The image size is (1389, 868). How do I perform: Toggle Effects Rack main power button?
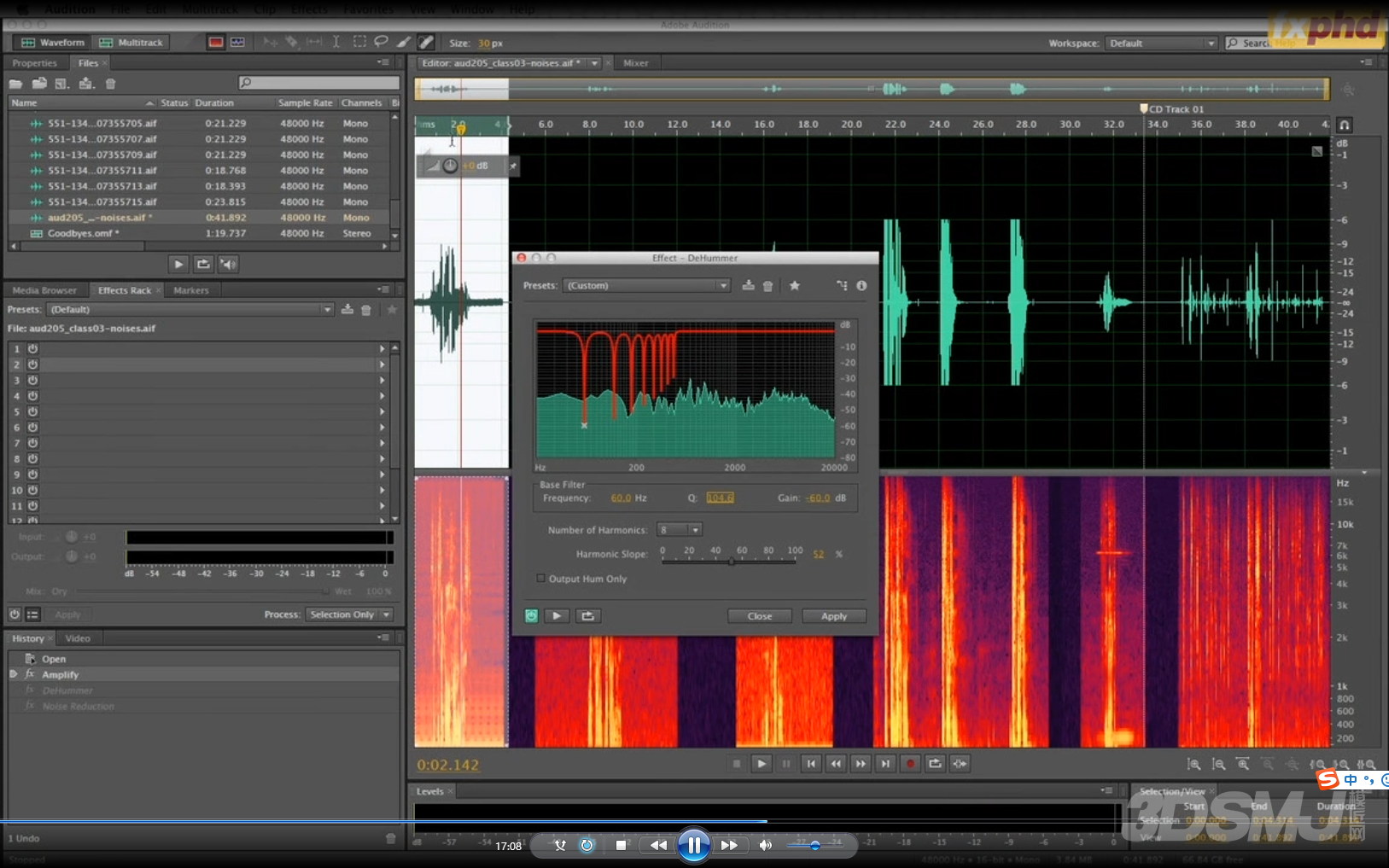[x=15, y=615]
